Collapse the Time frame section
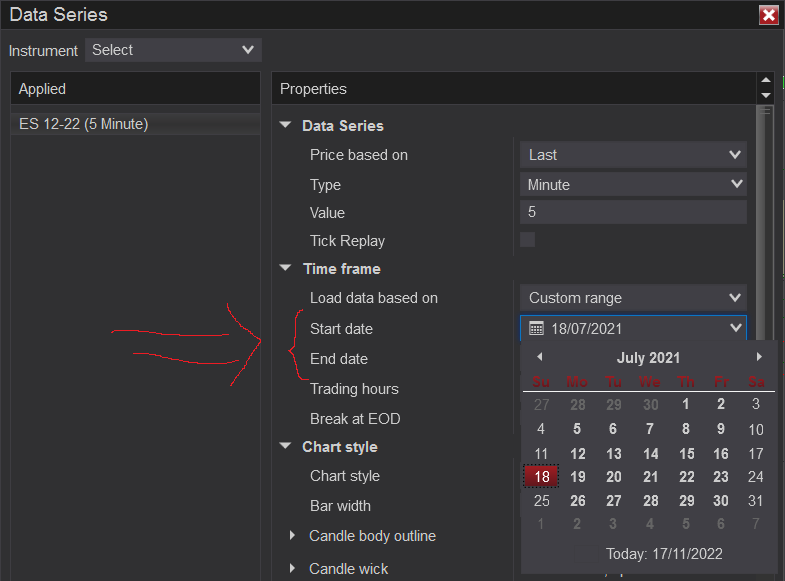Image resolution: width=785 pixels, height=581 pixels. coord(286,269)
